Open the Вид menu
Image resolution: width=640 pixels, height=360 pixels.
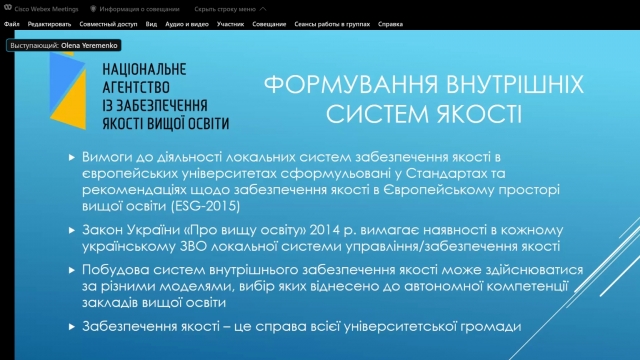click(151, 24)
